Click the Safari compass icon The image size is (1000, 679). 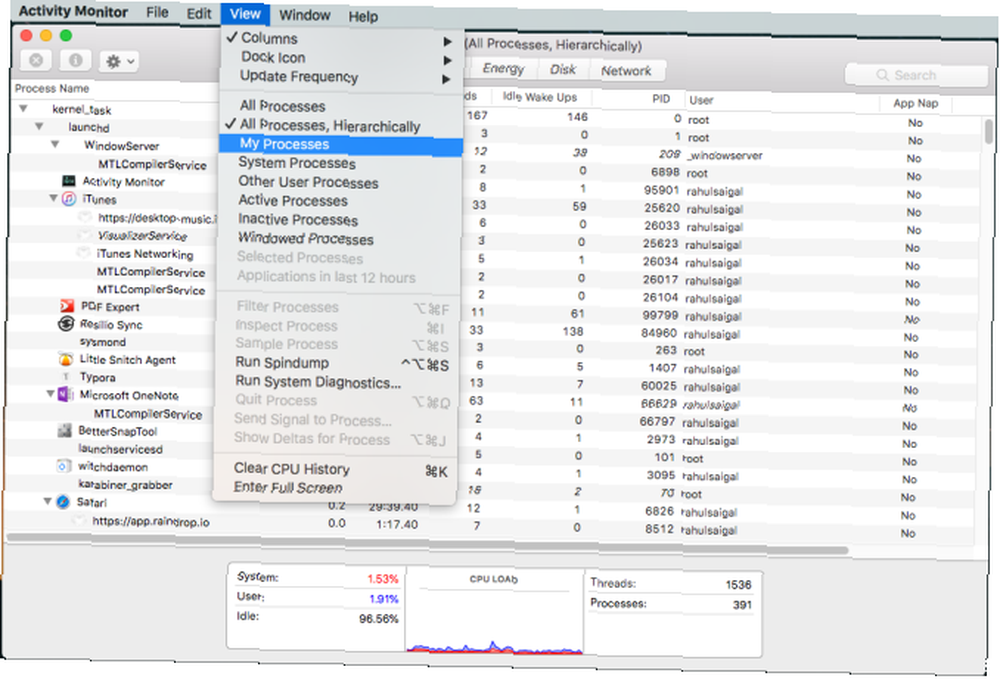(x=62, y=502)
